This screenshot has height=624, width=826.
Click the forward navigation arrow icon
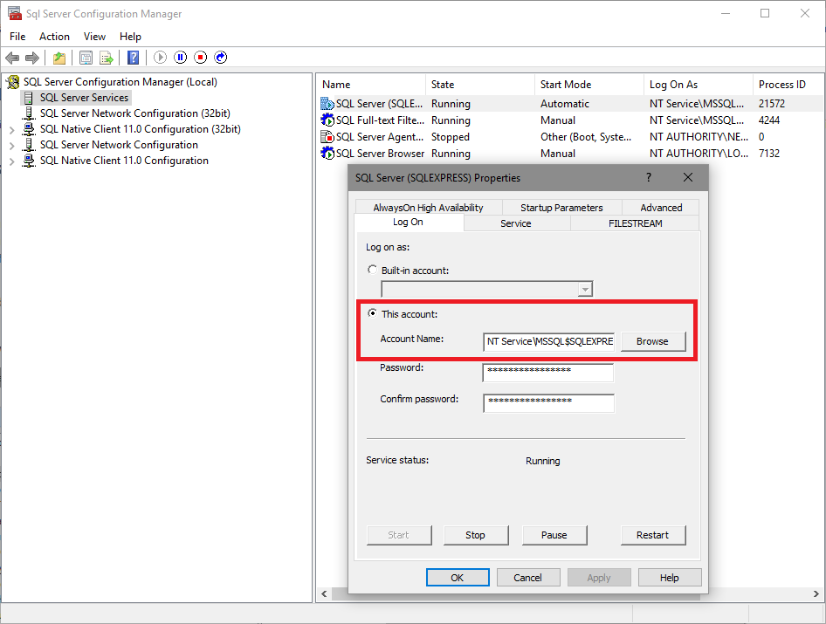(31, 57)
